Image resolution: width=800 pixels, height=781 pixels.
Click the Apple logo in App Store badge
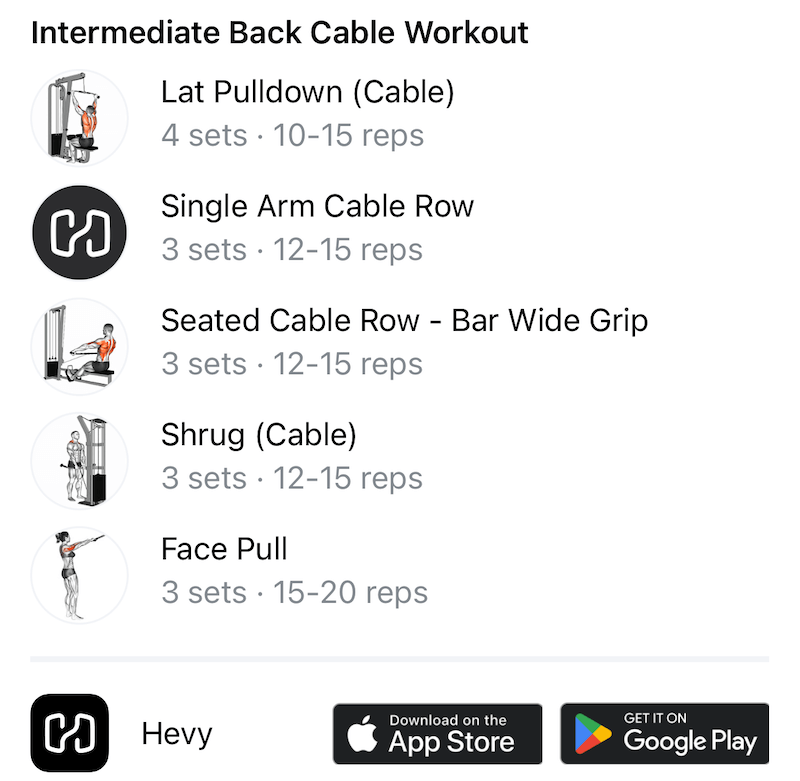pos(362,734)
